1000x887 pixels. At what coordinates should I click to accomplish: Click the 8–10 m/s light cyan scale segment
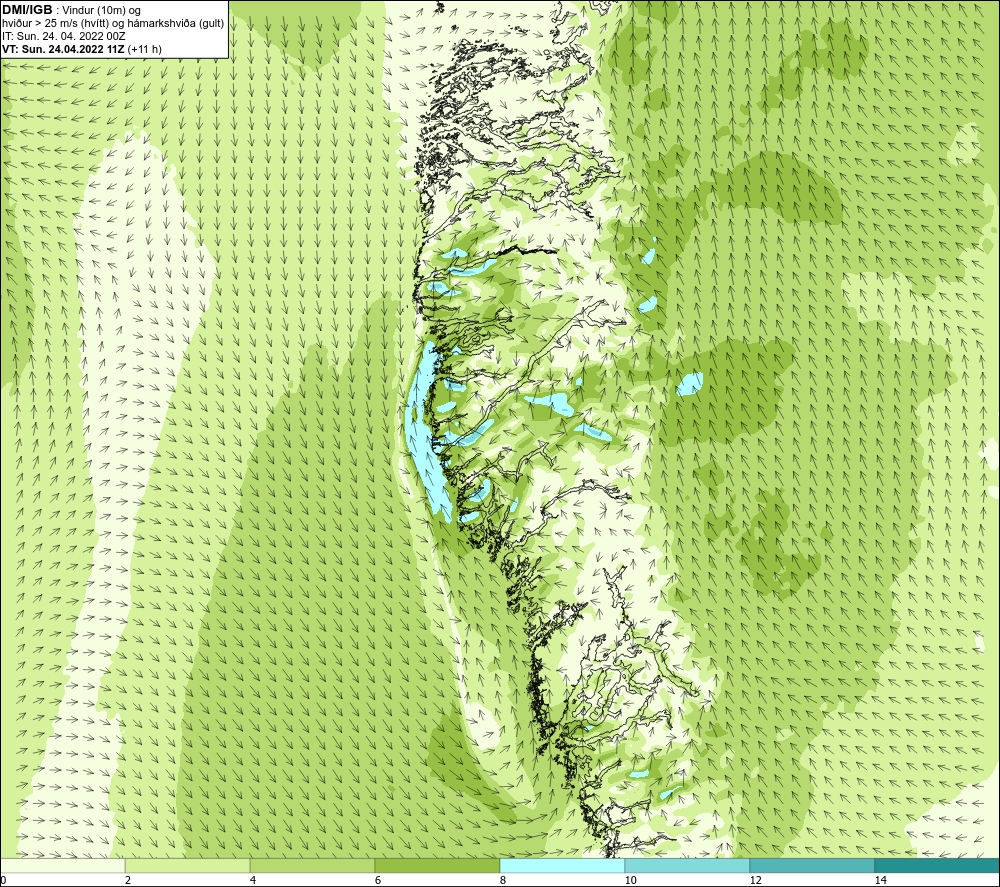point(562,865)
